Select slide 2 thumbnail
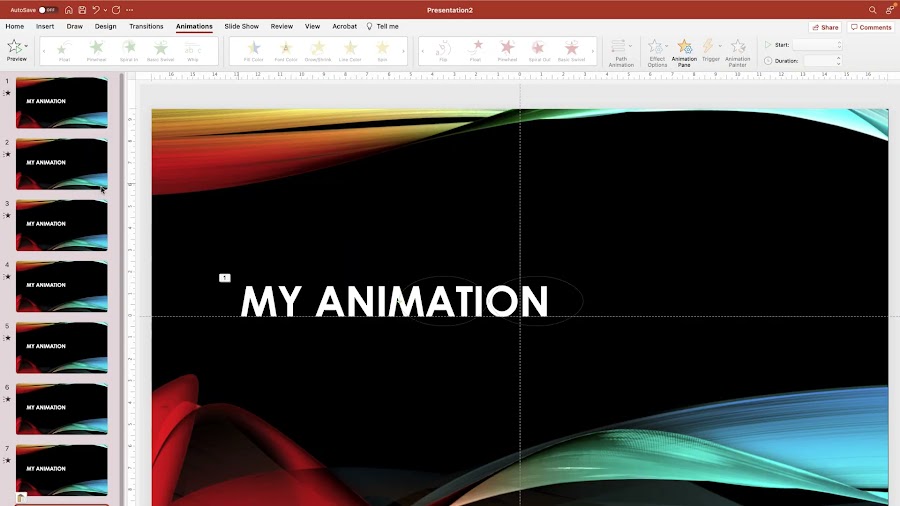This screenshot has width=900, height=506. pyautogui.click(x=61, y=164)
